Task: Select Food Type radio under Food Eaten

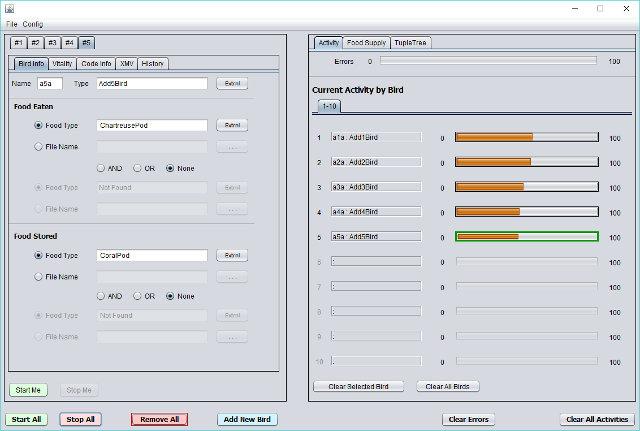Action: point(38,125)
